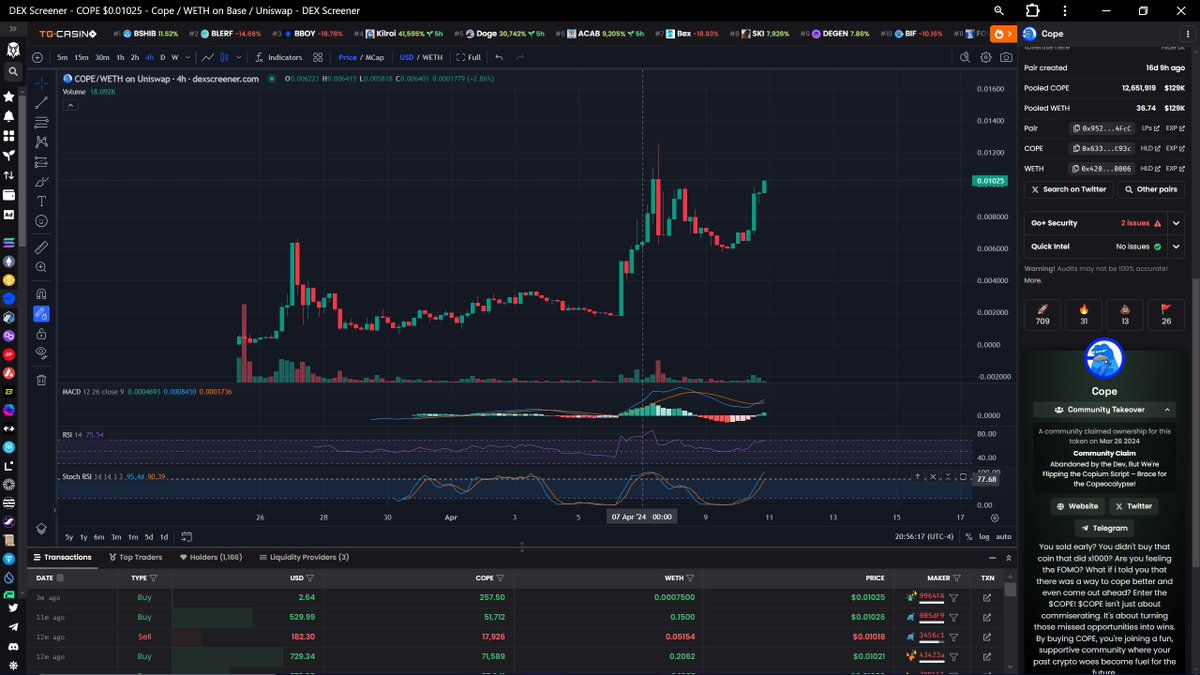The image size is (1200, 675).
Task: Open the Liquidity Providers (3) tab
Action: click(303, 557)
